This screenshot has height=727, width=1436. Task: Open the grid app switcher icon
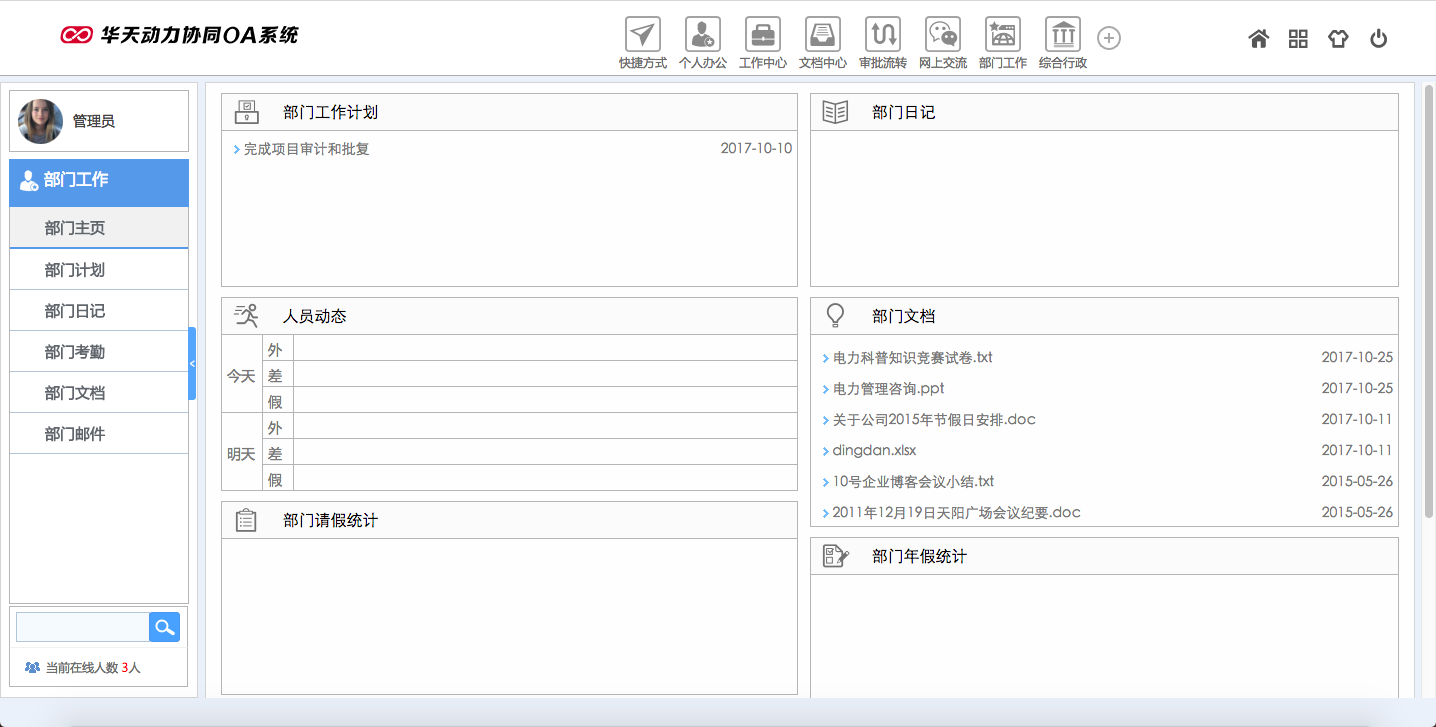coord(1298,38)
